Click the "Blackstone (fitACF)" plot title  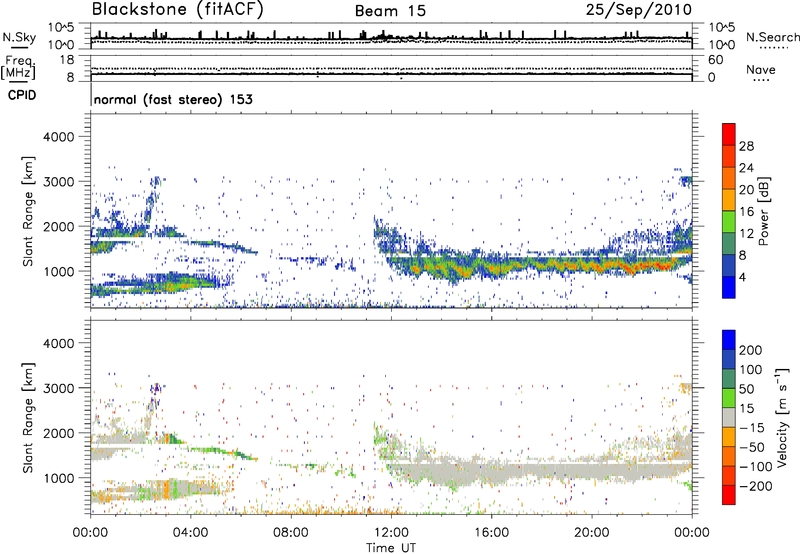coord(178,9)
